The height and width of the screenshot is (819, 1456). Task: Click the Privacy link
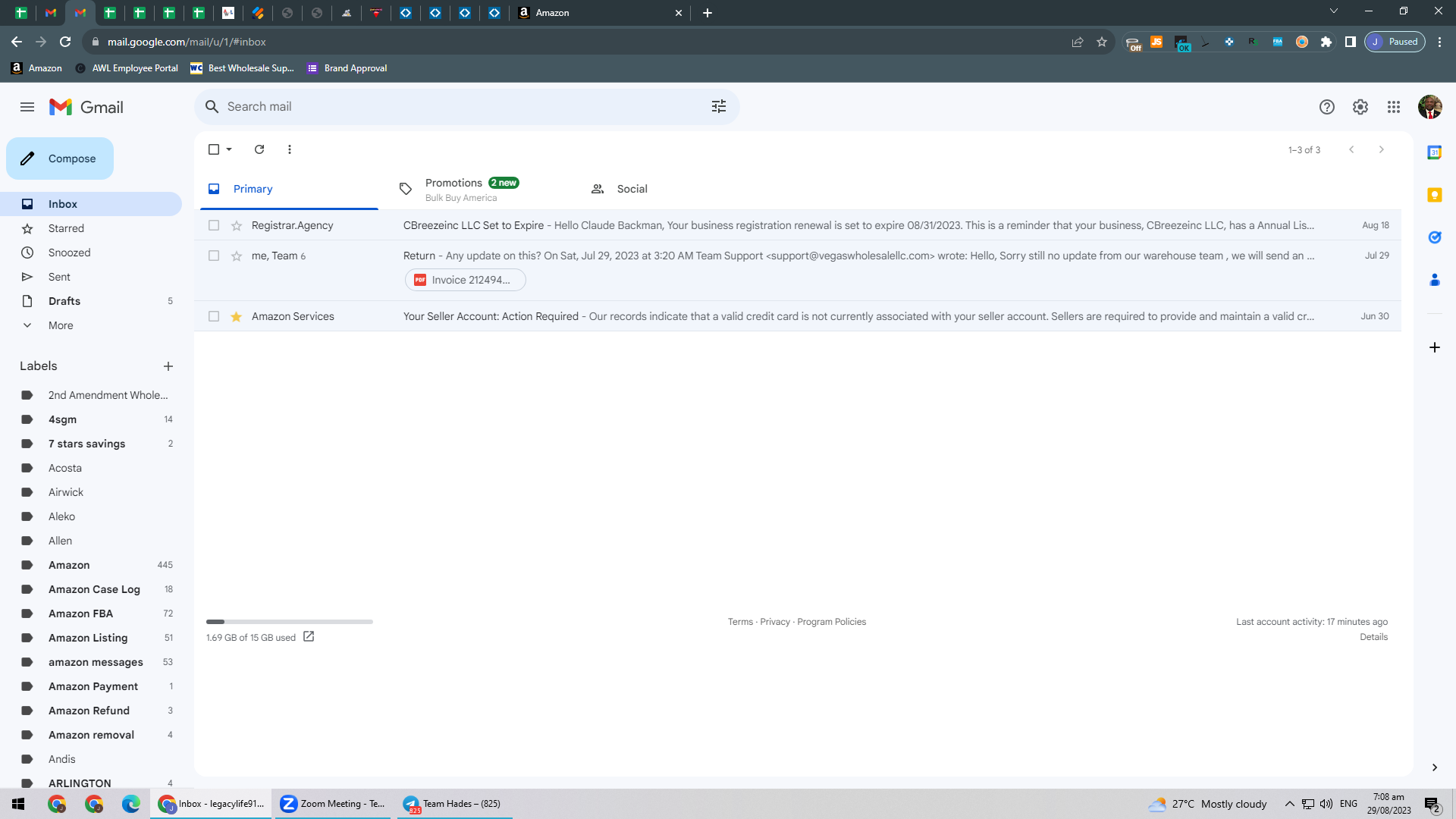click(x=775, y=622)
